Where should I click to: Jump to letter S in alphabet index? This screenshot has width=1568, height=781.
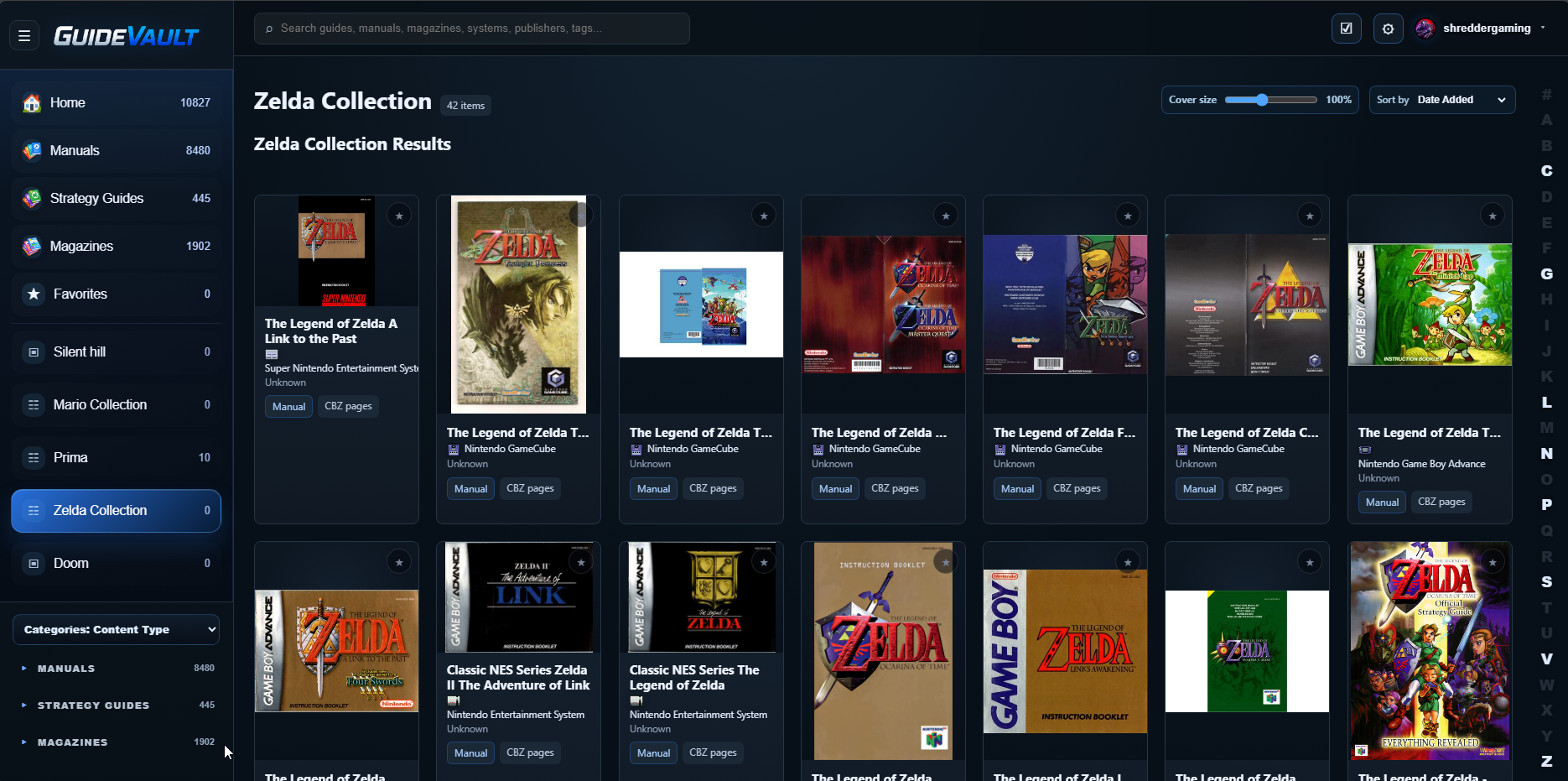point(1546,582)
